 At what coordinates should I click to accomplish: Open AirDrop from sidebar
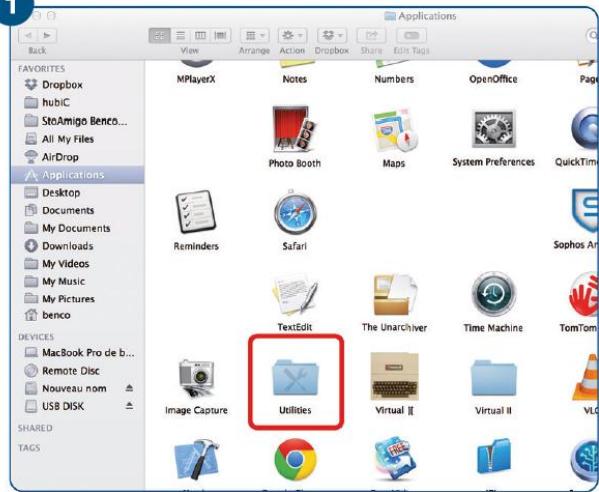tap(78, 157)
